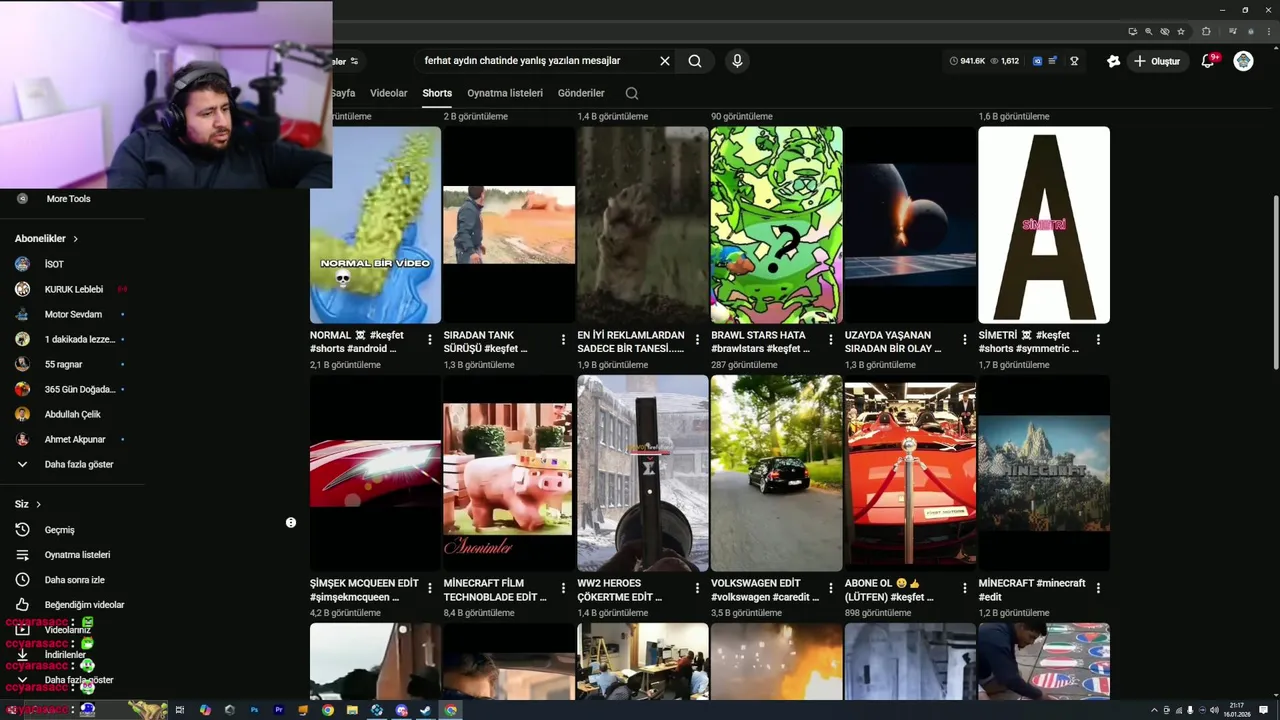Click the blue IQ extension icon
This screenshot has width=1280, height=720.
click(1037, 61)
